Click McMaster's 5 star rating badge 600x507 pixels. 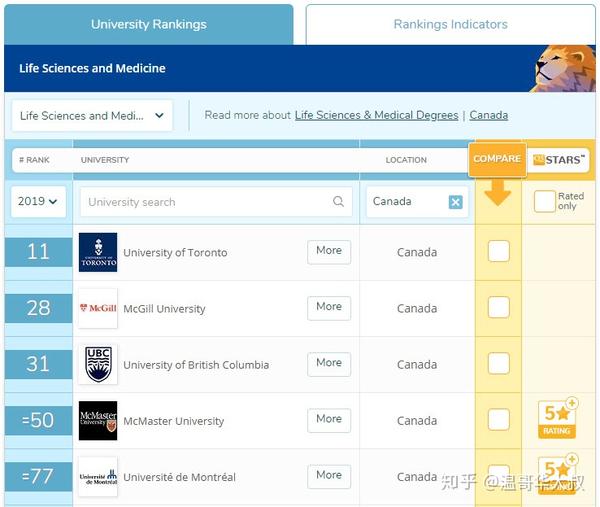pyautogui.click(x=558, y=418)
